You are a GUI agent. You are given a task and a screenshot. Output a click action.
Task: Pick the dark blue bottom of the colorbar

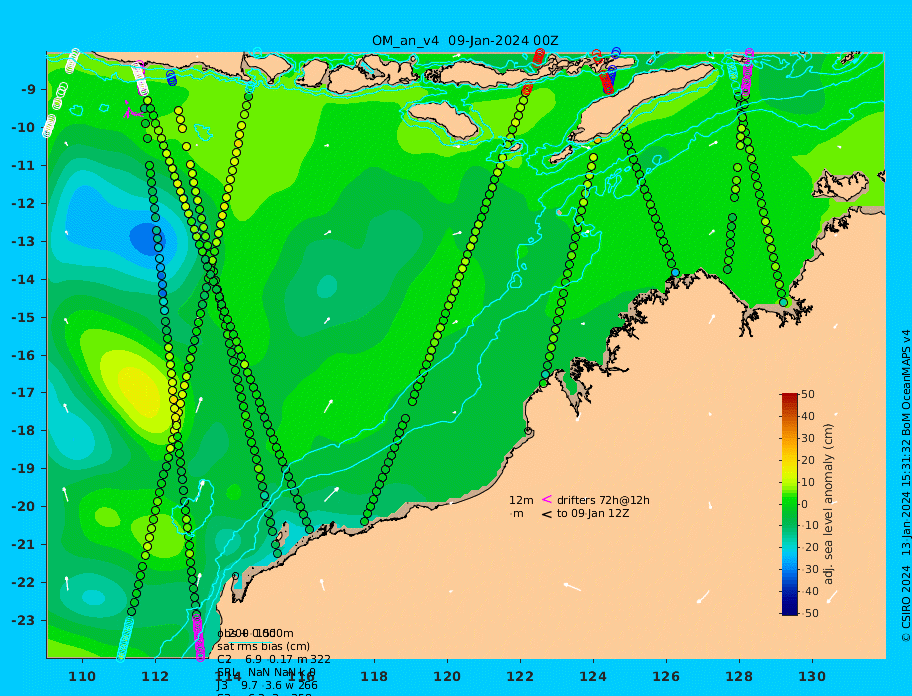point(790,611)
